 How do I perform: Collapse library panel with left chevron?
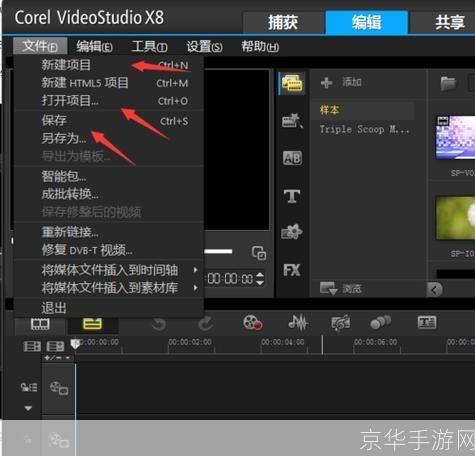pos(434,290)
